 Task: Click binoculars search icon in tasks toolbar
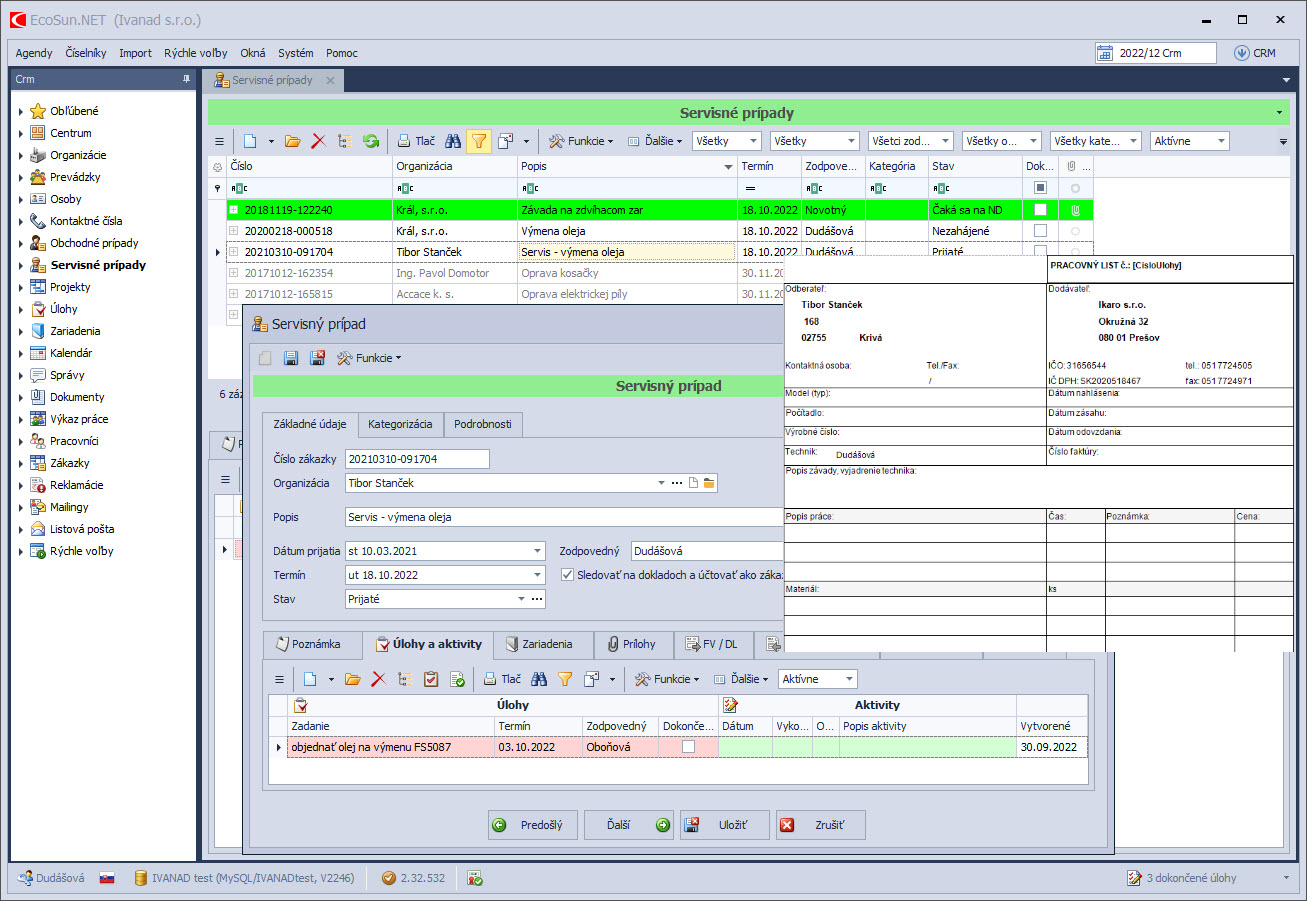click(x=539, y=679)
